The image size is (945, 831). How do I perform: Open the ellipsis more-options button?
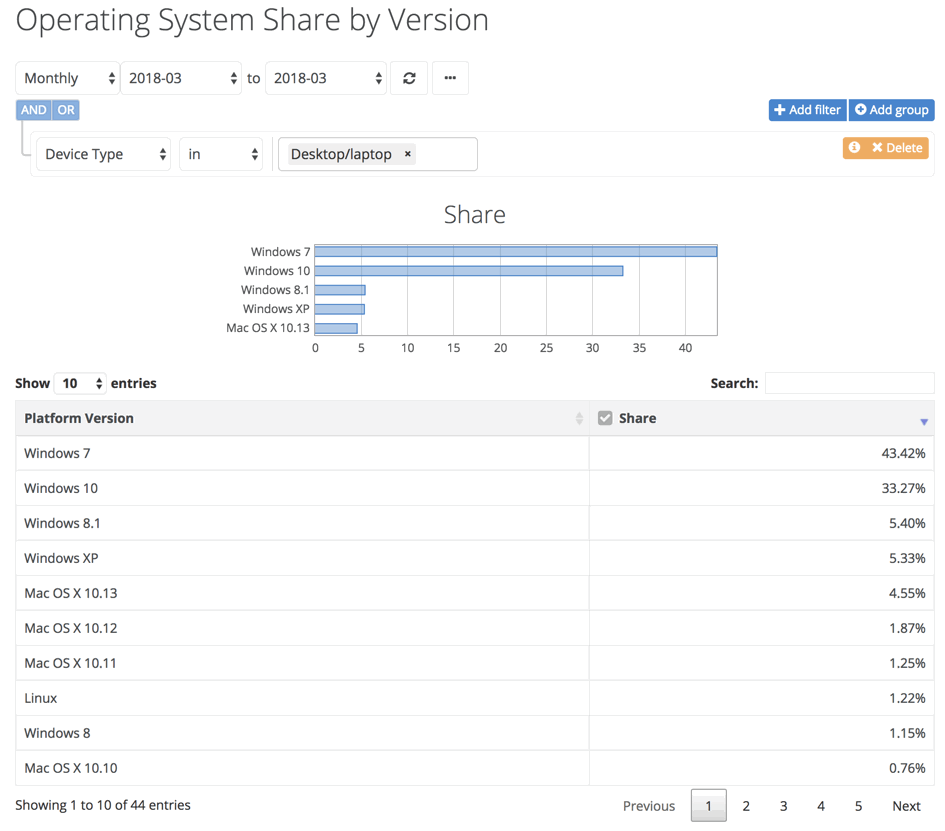click(x=450, y=78)
